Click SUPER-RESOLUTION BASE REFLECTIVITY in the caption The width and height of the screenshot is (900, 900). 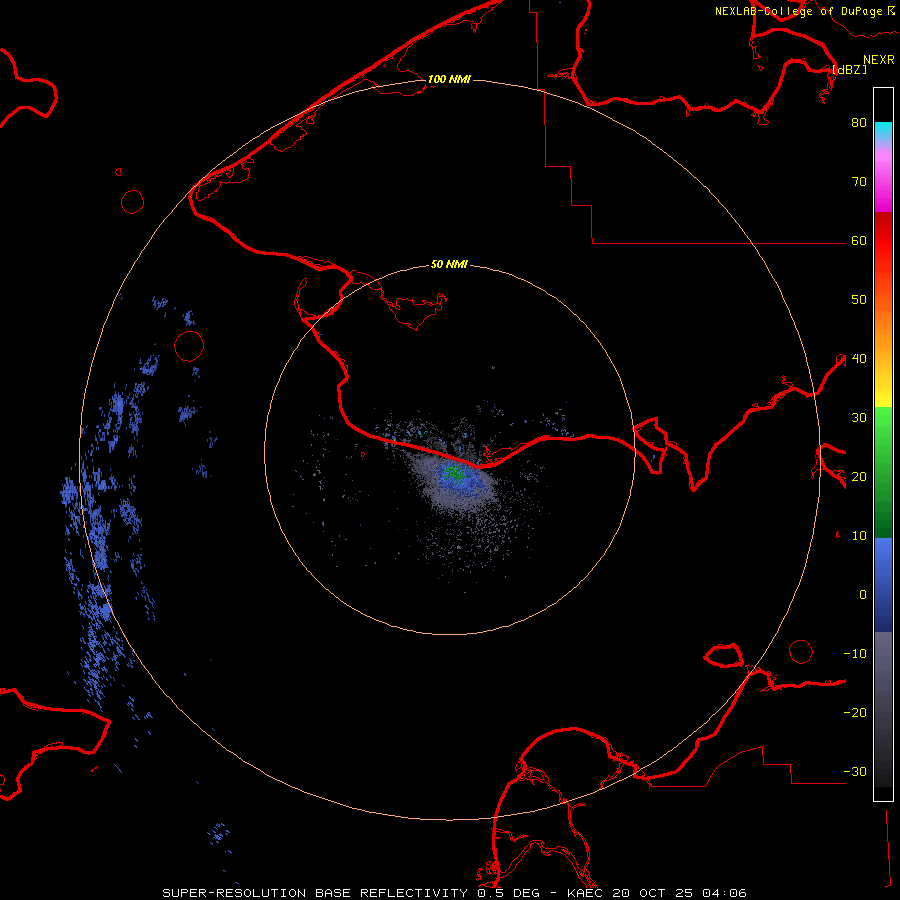coord(315,893)
